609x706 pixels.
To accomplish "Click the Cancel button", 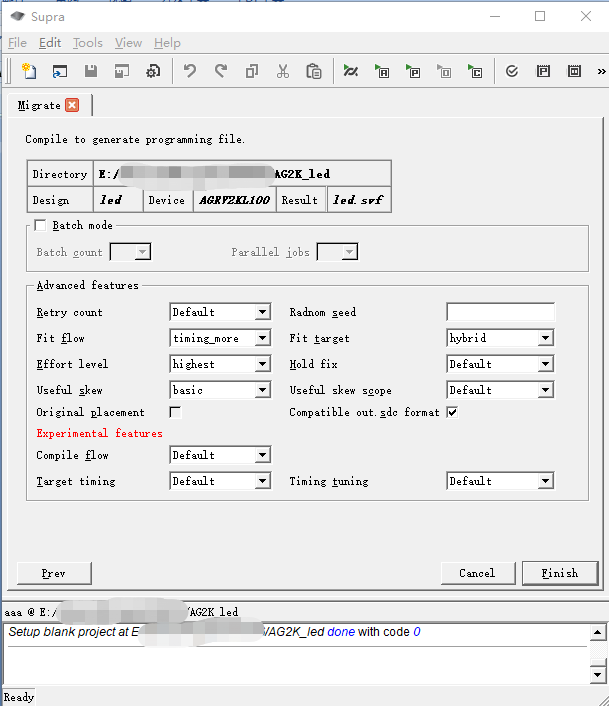I will 478,573.
